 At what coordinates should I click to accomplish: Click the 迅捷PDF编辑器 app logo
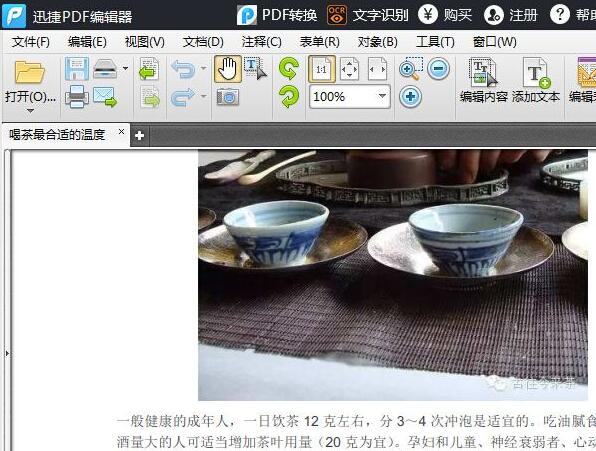click(14, 16)
